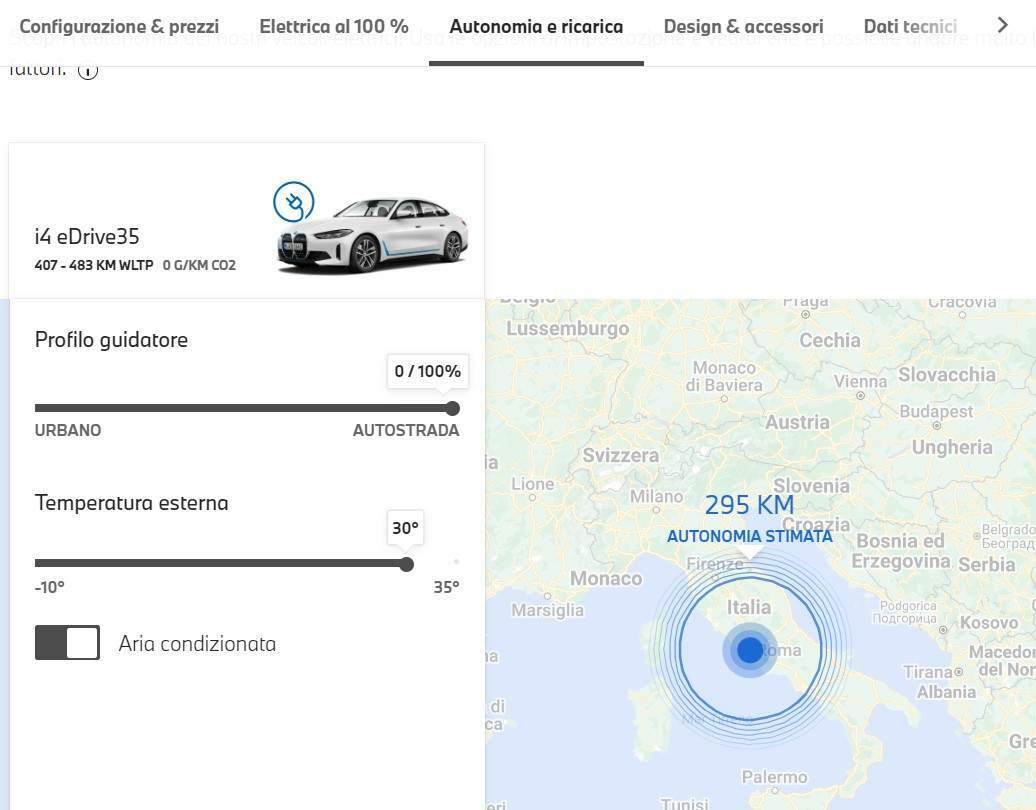Click the info icon next to 'fattori.'
The height and width of the screenshot is (810, 1036).
tap(88, 71)
